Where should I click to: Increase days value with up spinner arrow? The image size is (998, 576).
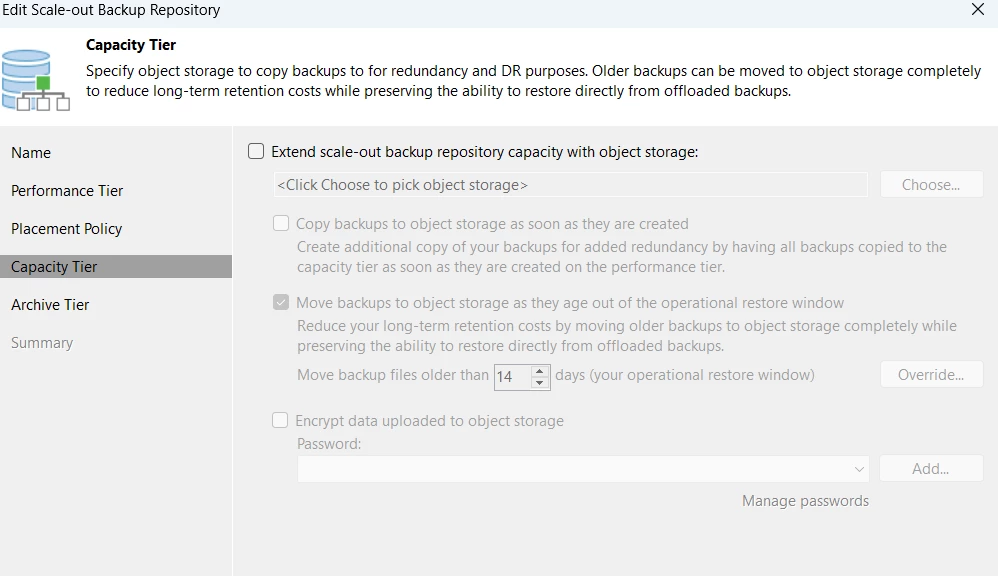540,371
